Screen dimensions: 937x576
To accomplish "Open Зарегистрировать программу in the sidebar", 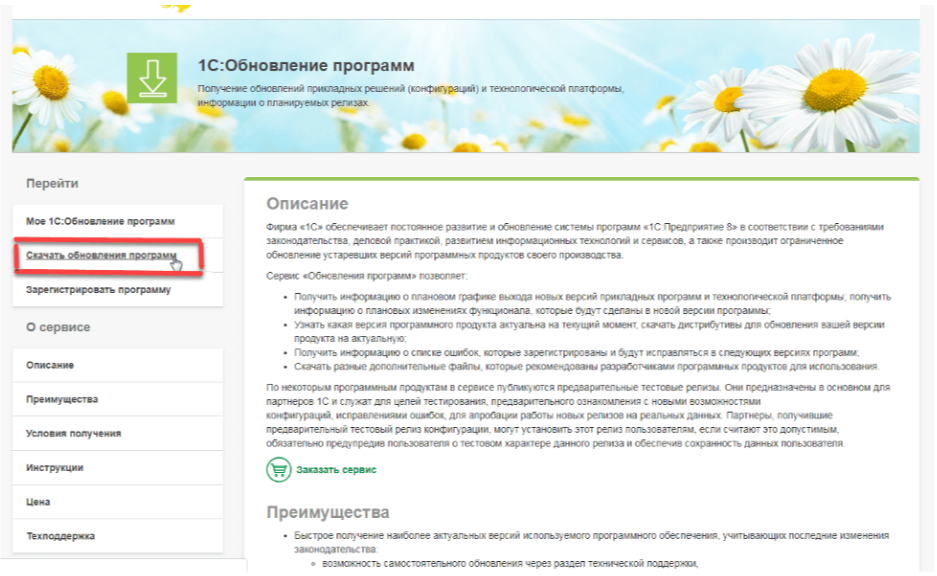I will (x=98, y=290).
